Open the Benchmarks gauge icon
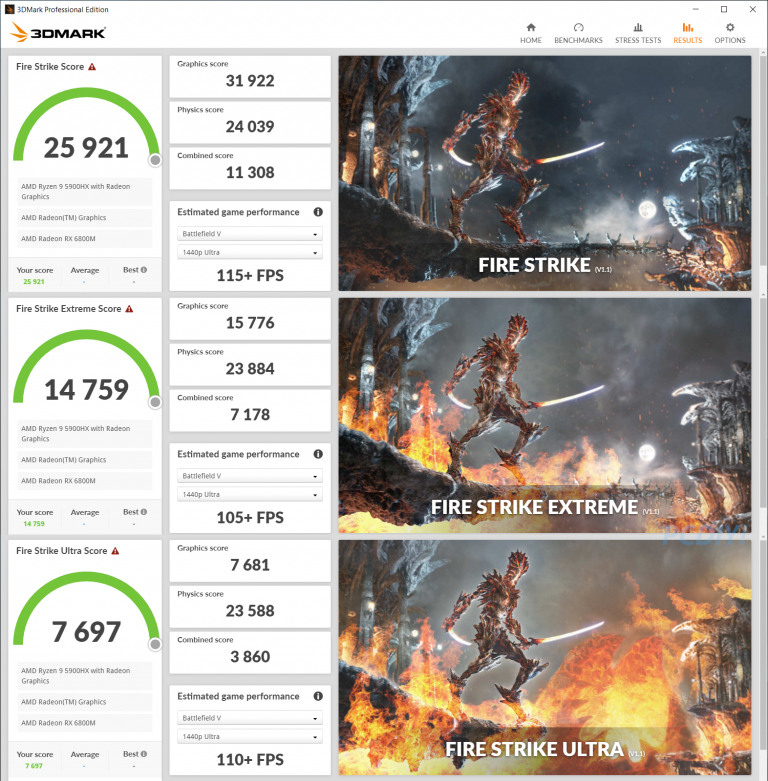 click(578, 27)
